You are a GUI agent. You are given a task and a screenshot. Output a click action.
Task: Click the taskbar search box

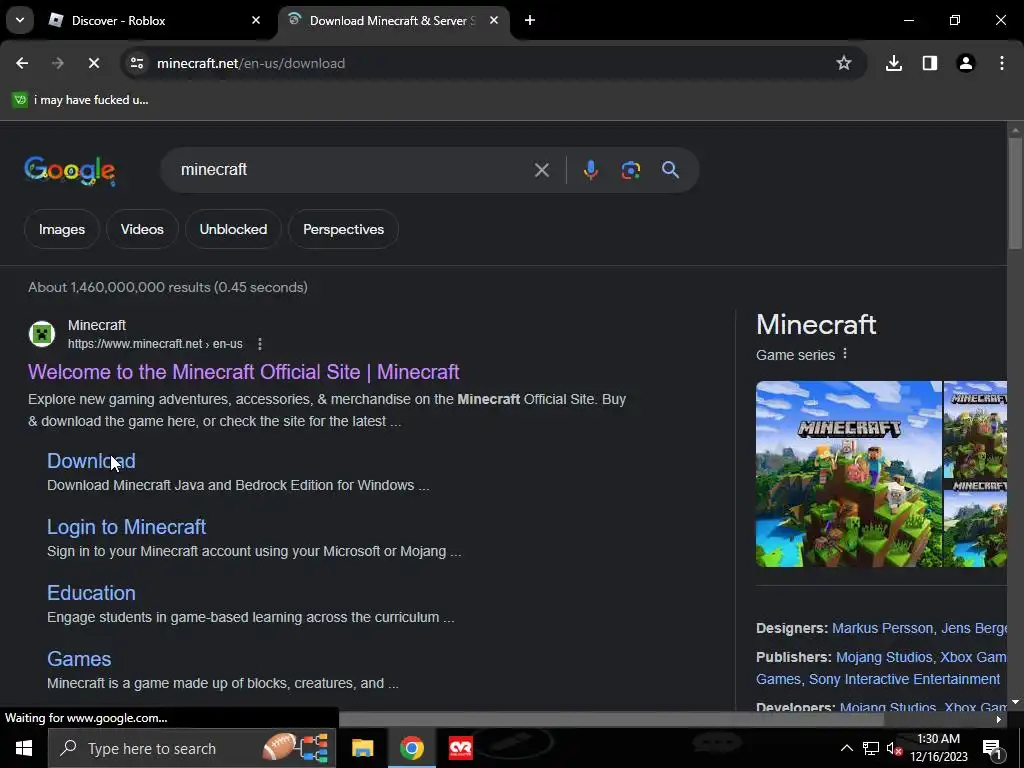click(x=192, y=748)
